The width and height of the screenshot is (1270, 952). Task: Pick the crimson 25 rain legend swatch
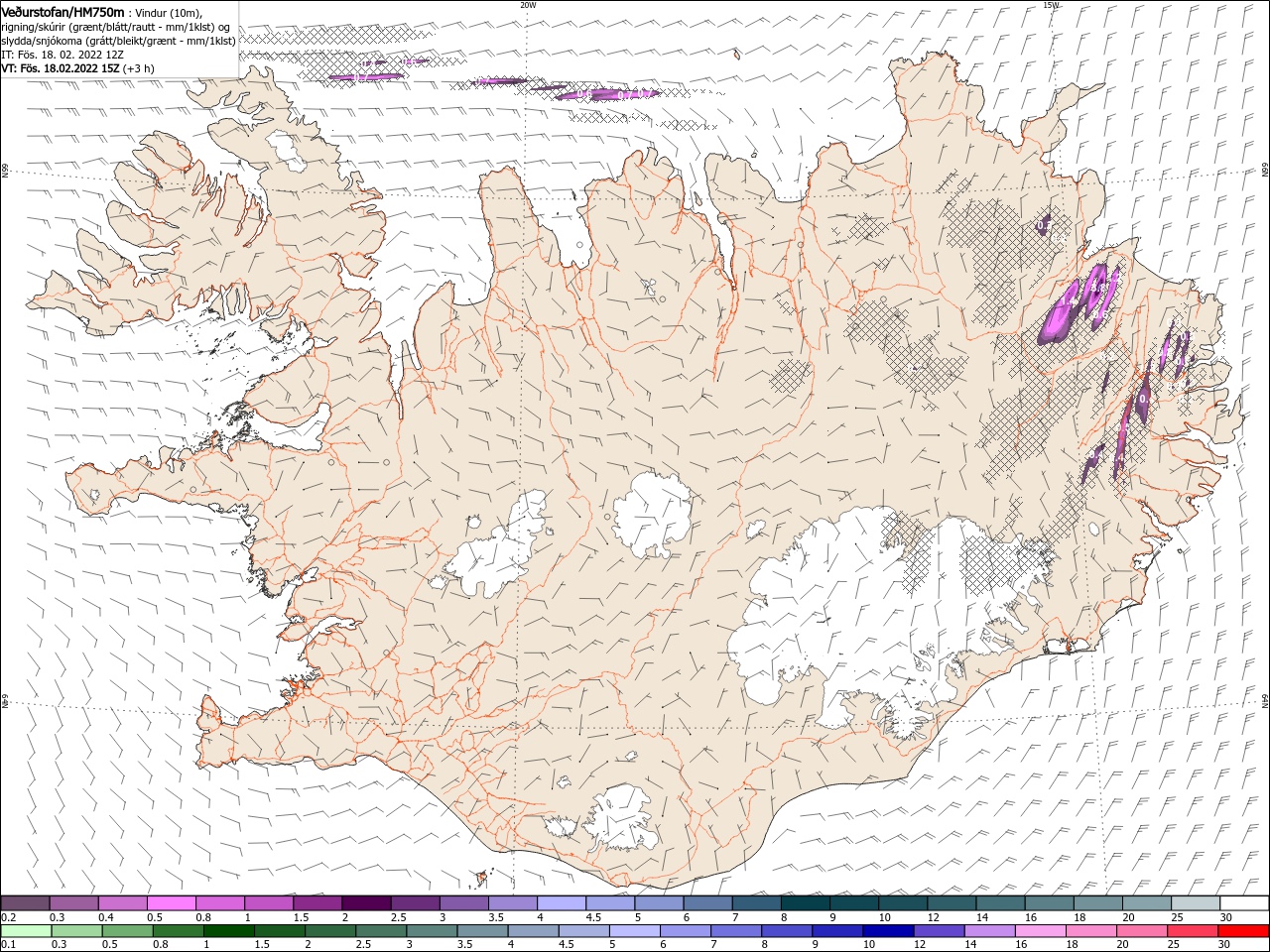pyautogui.click(x=1193, y=931)
